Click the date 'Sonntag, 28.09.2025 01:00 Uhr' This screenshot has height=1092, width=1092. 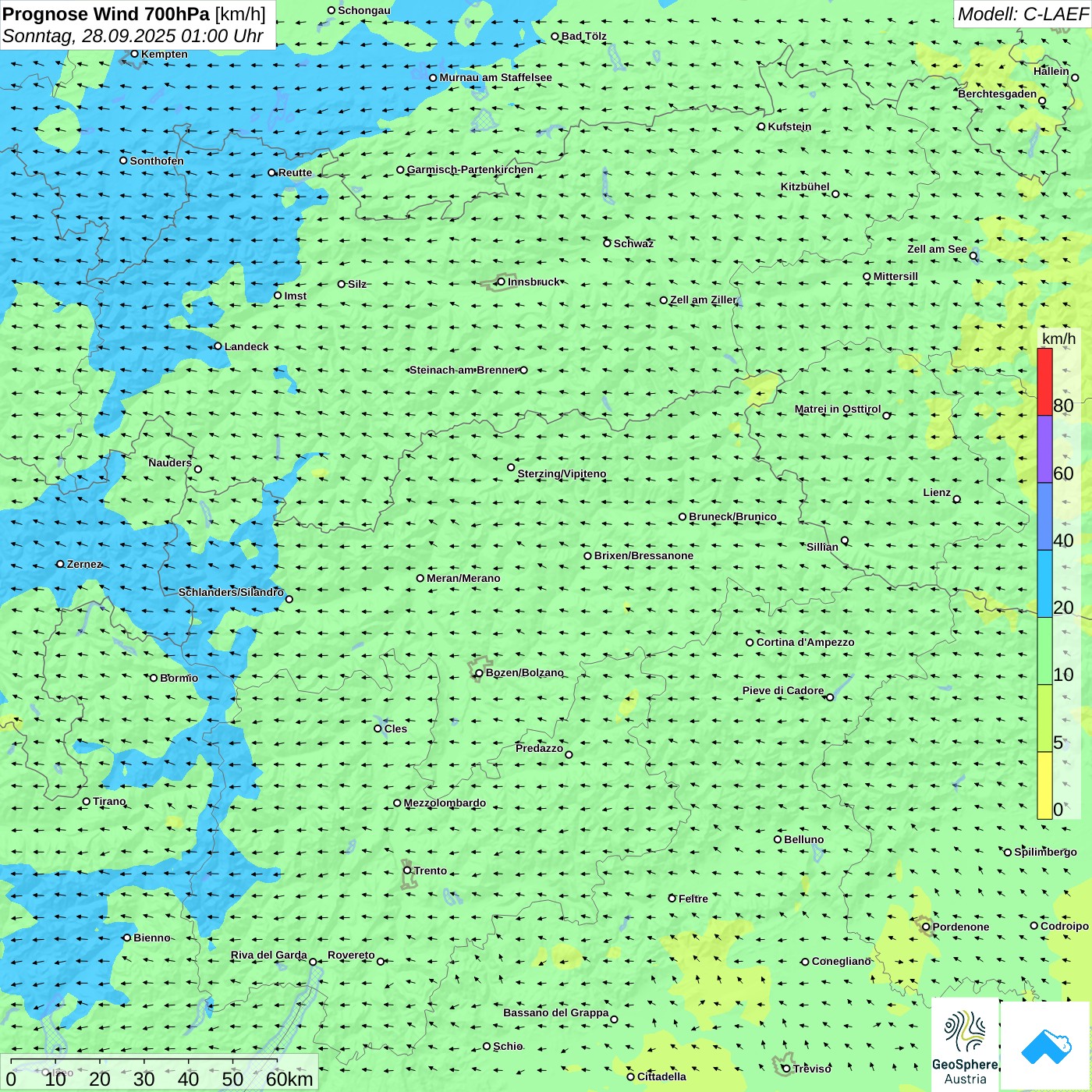coord(133,36)
